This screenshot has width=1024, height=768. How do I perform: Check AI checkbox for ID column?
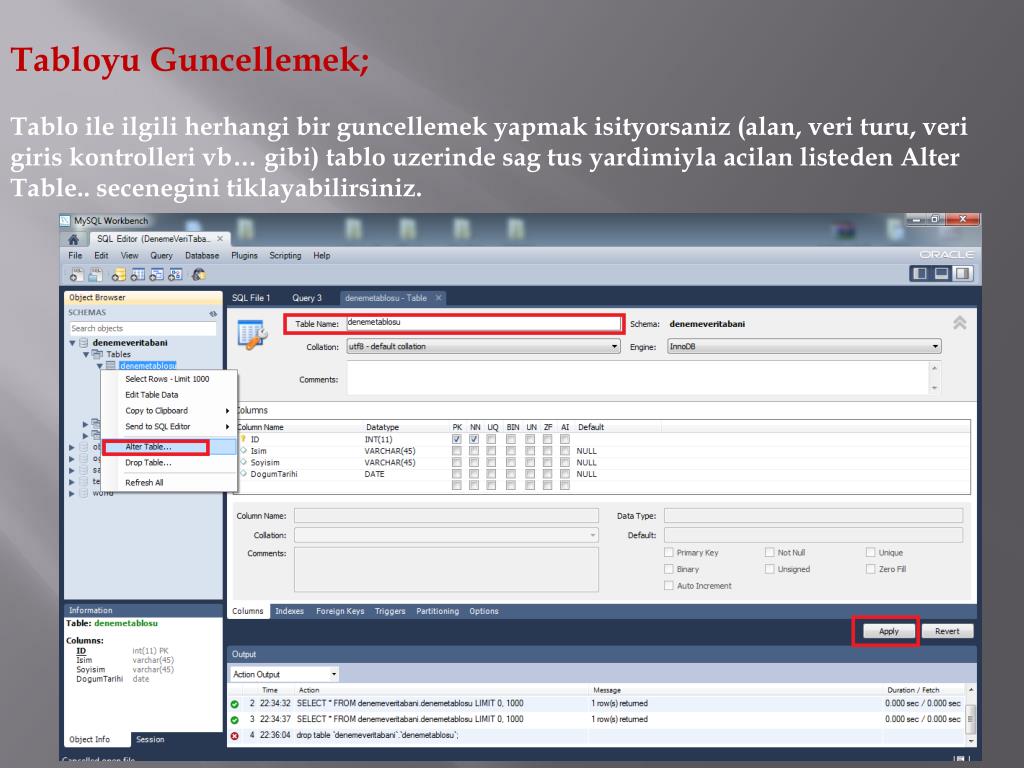click(x=565, y=440)
